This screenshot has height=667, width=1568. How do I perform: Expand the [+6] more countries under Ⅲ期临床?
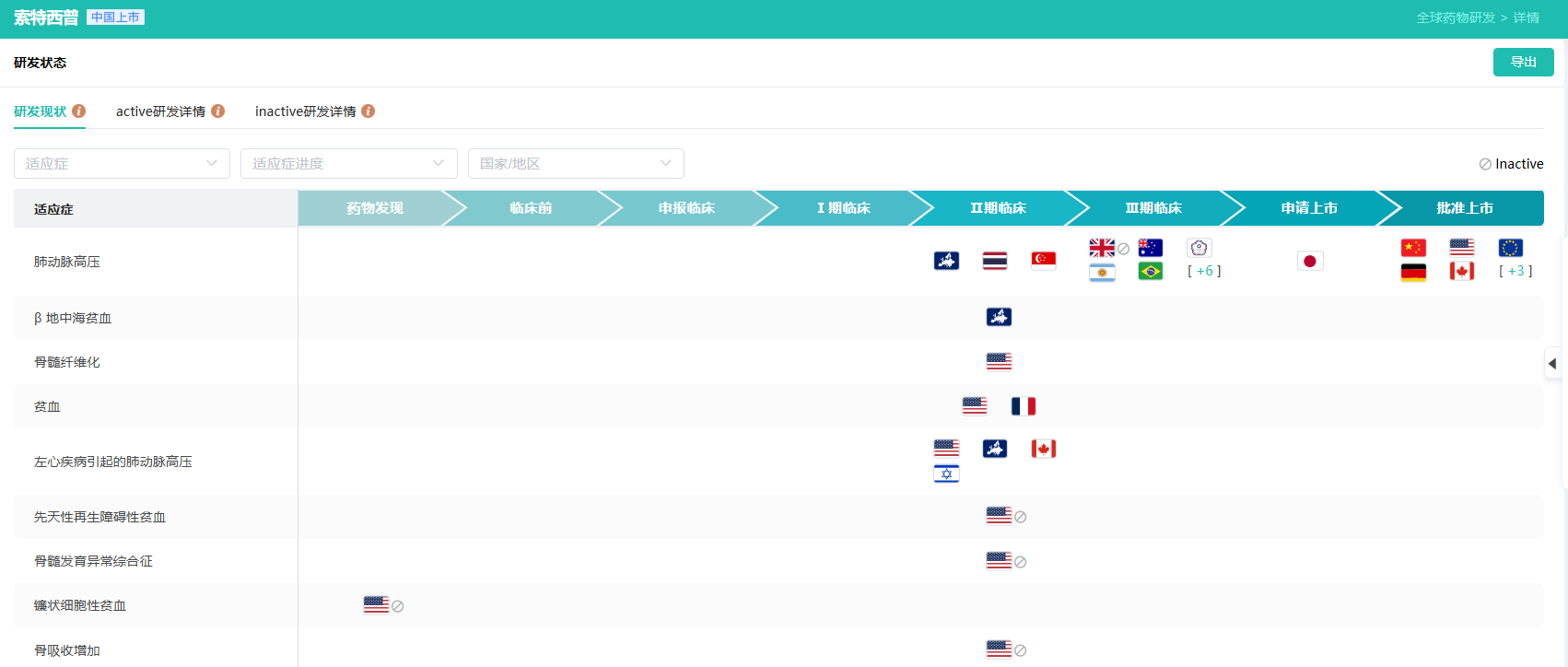click(x=1204, y=272)
